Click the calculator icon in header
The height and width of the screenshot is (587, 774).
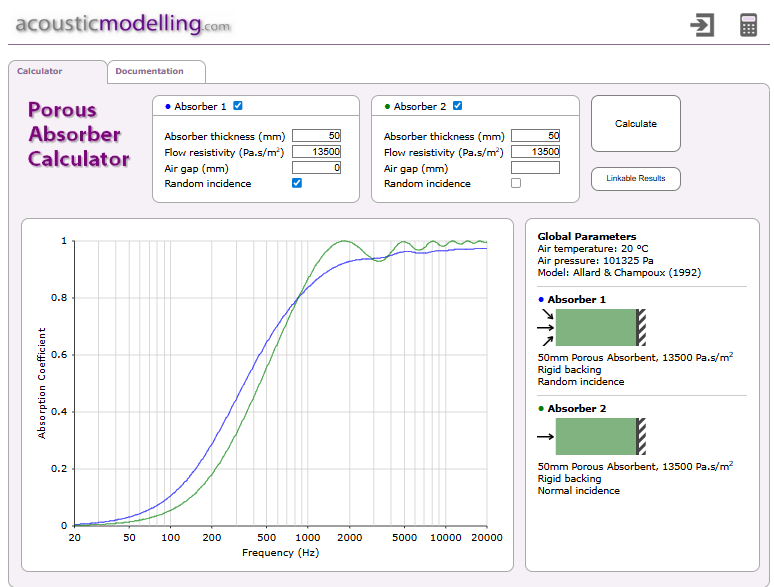click(748, 25)
